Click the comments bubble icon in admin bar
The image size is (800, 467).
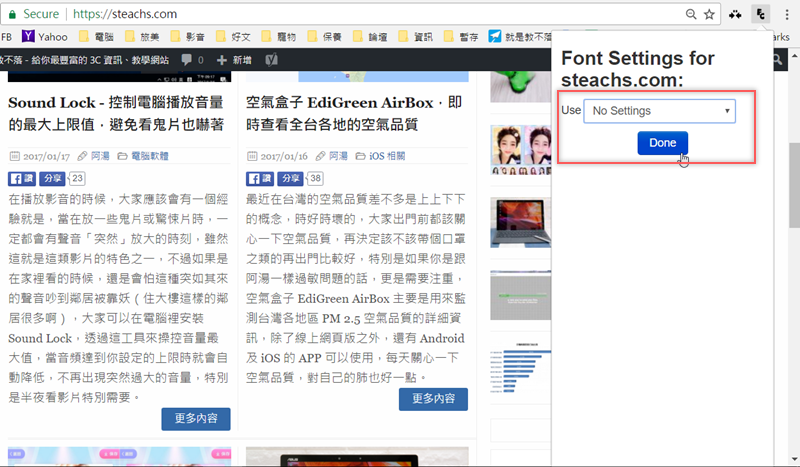(x=187, y=60)
